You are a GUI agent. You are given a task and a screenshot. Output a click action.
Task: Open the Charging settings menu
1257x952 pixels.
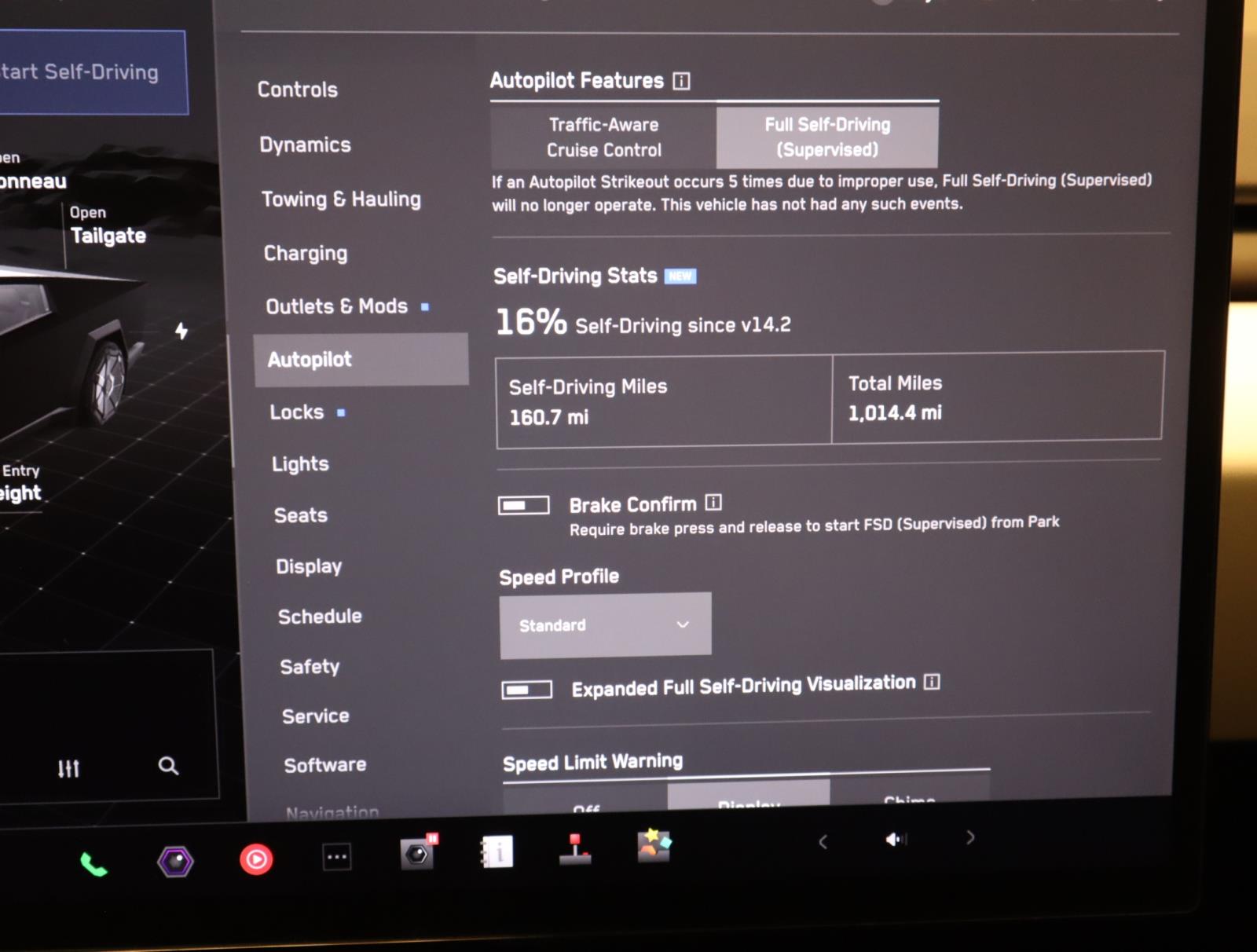[x=306, y=253]
